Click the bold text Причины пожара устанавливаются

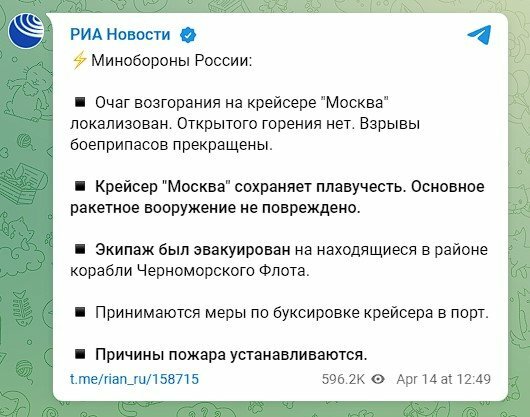tap(231, 355)
